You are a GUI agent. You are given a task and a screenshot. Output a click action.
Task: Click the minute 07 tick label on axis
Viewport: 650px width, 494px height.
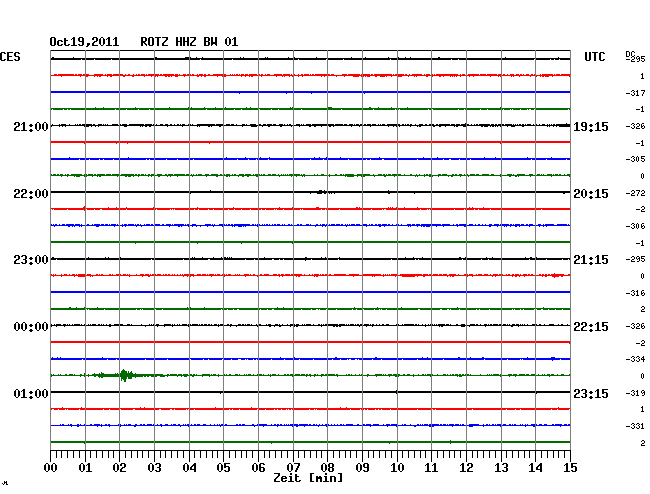tap(293, 468)
